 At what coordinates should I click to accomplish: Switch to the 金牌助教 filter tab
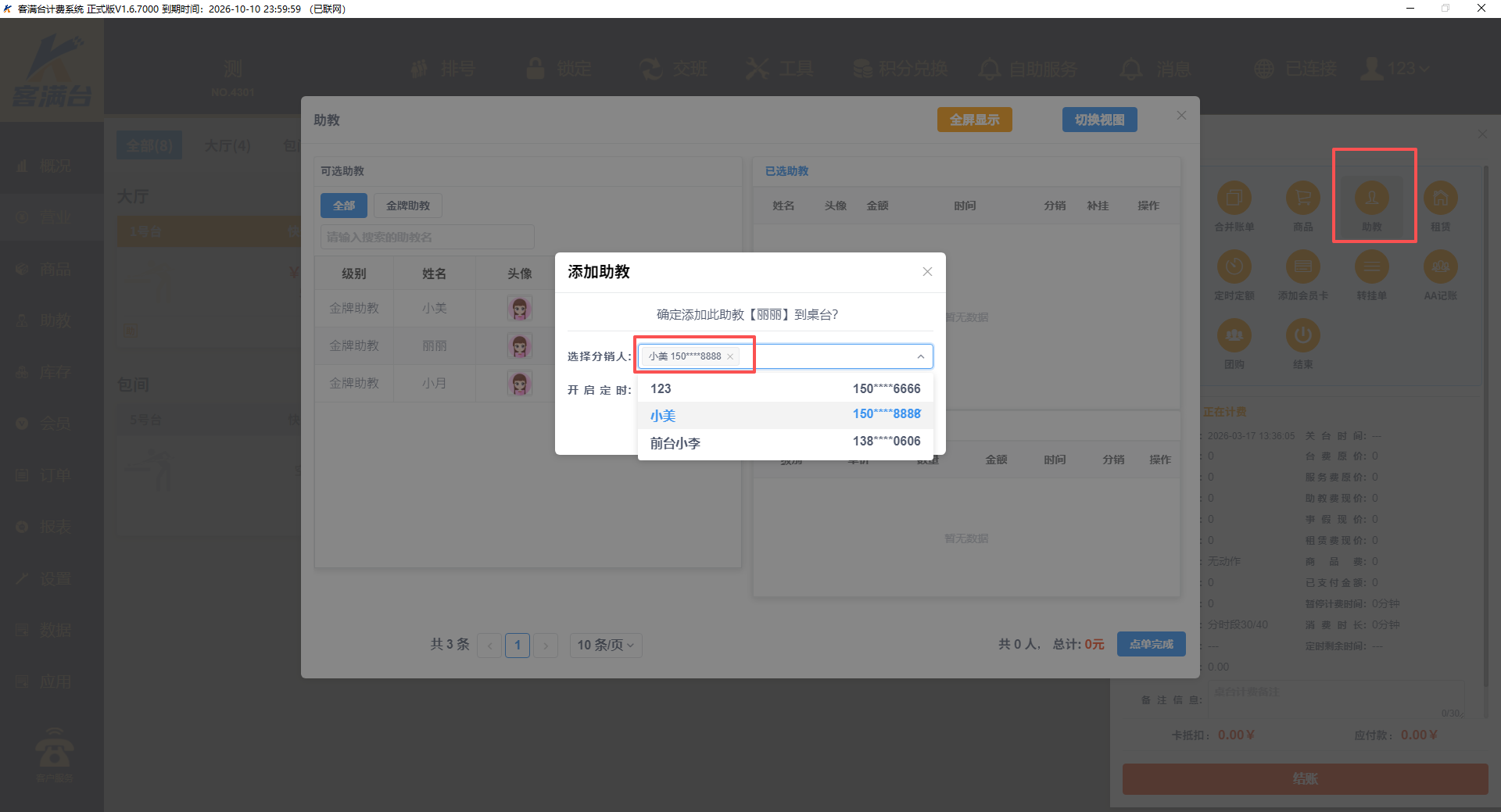click(407, 206)
